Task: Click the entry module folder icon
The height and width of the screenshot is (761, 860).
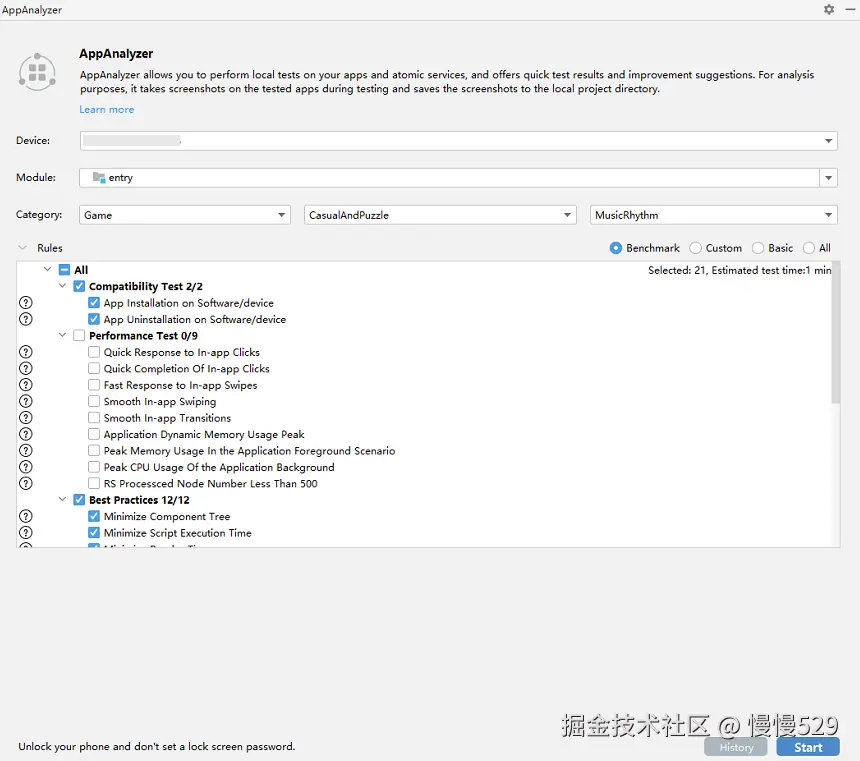Action: coord(99,177)
